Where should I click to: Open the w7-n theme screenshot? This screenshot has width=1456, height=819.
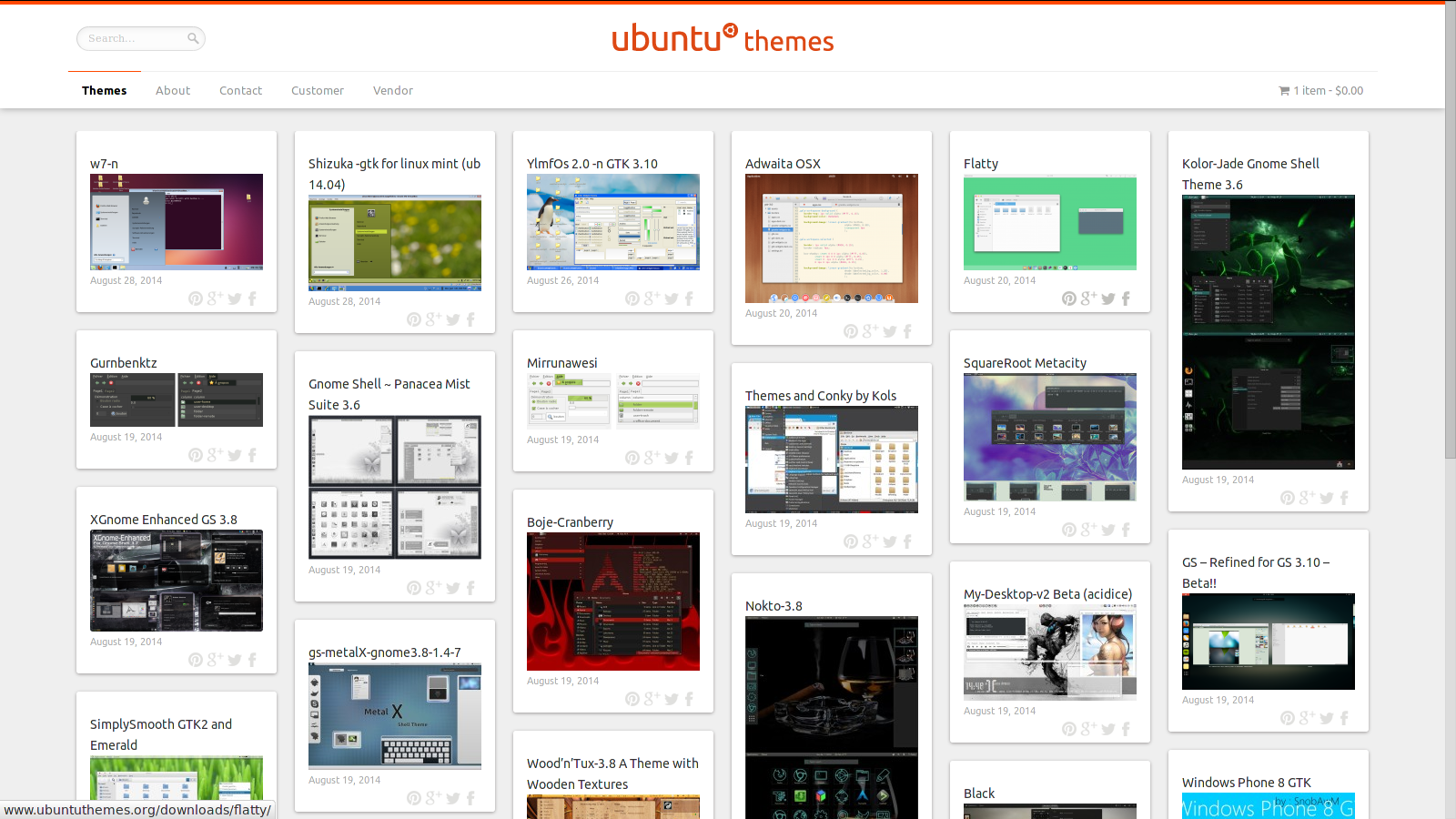click(x=177, y=222)
